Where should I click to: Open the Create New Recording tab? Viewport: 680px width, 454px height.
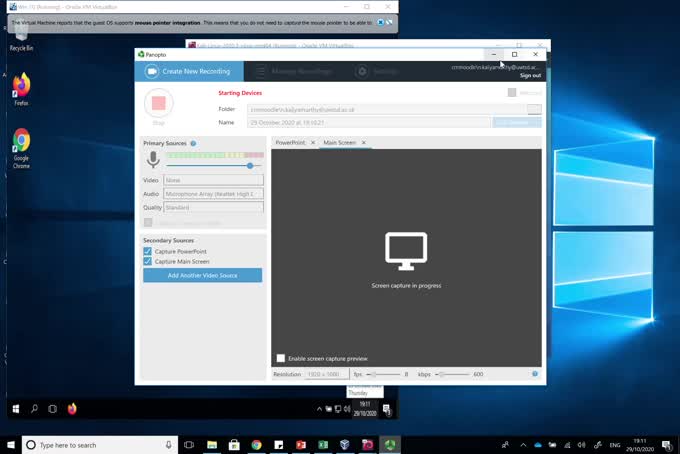(189, 71)
